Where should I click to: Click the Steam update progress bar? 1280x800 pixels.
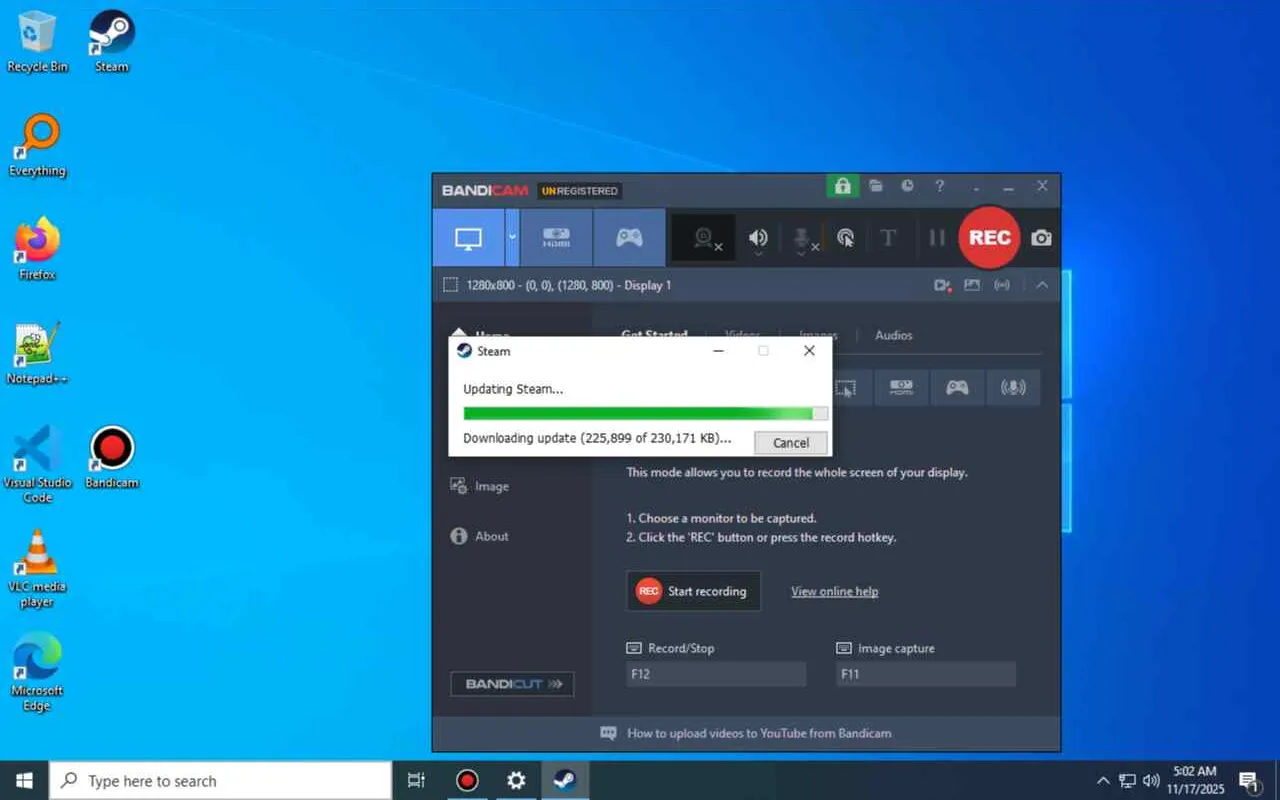pyautogui.click(x=646, y=413)
